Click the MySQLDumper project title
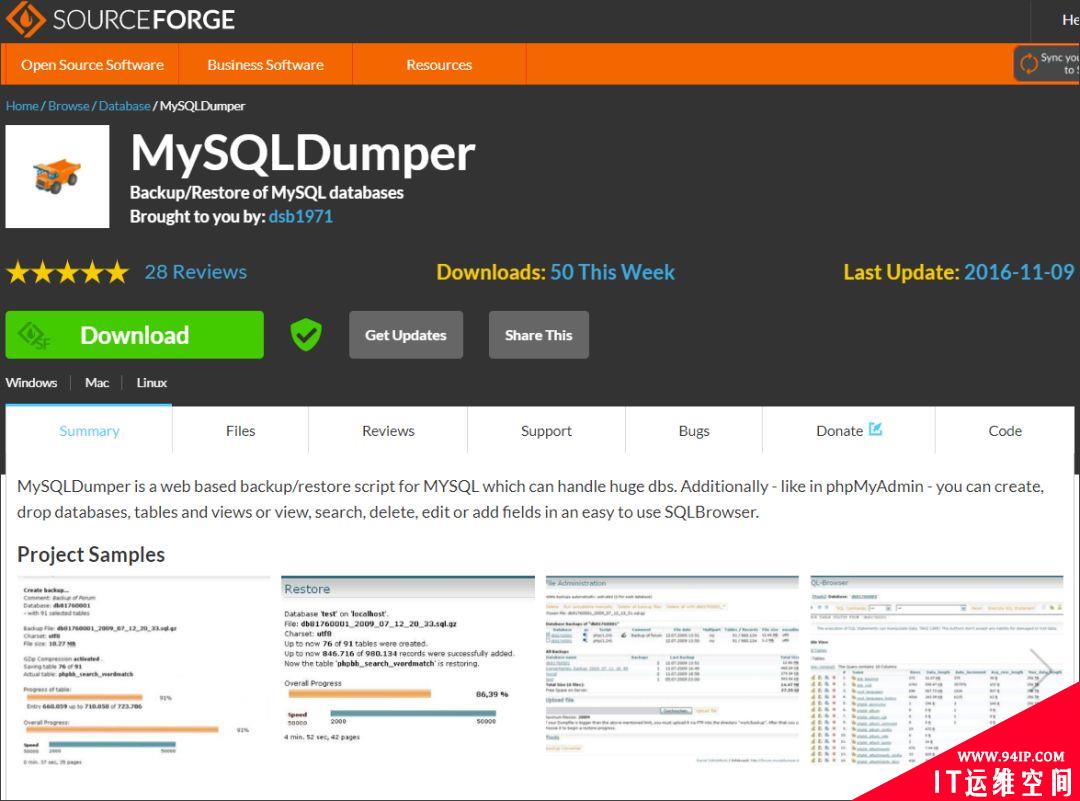This screenshot has width=1080, height=801. pos(303,153)
